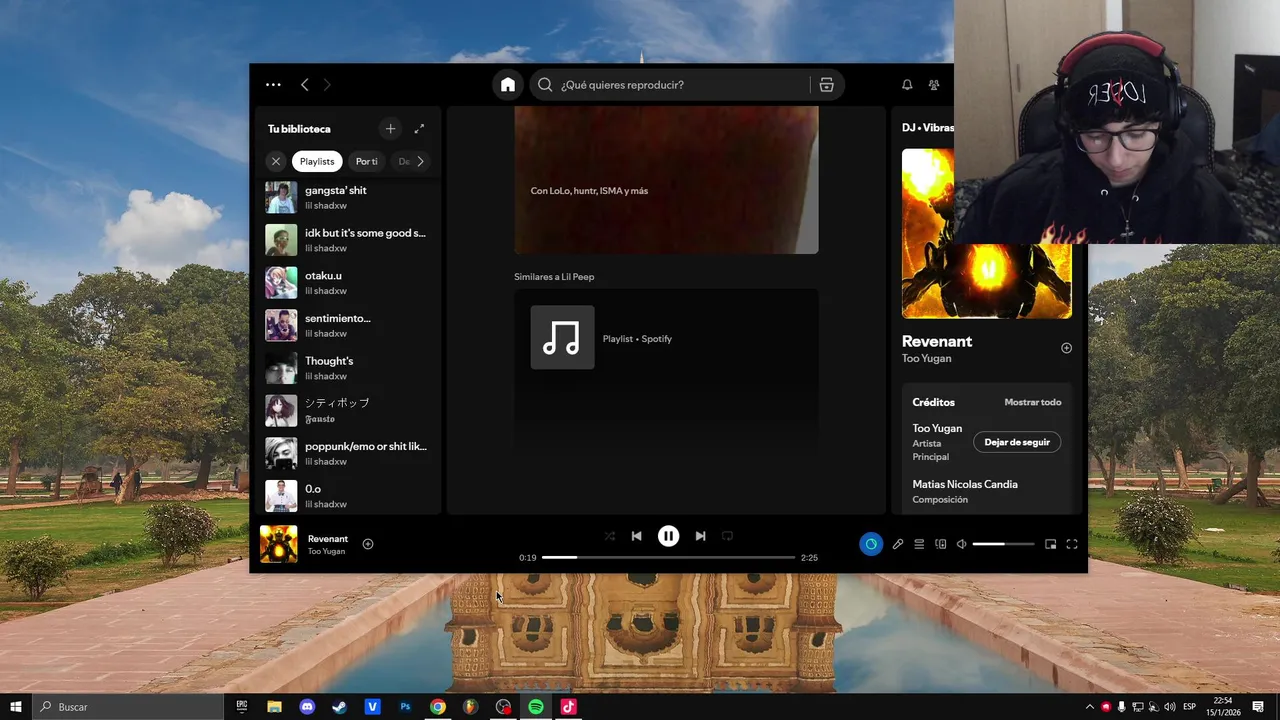Expand Tu biblioteca to full view
The image size is (1280, 720).
tap(419, 129)
